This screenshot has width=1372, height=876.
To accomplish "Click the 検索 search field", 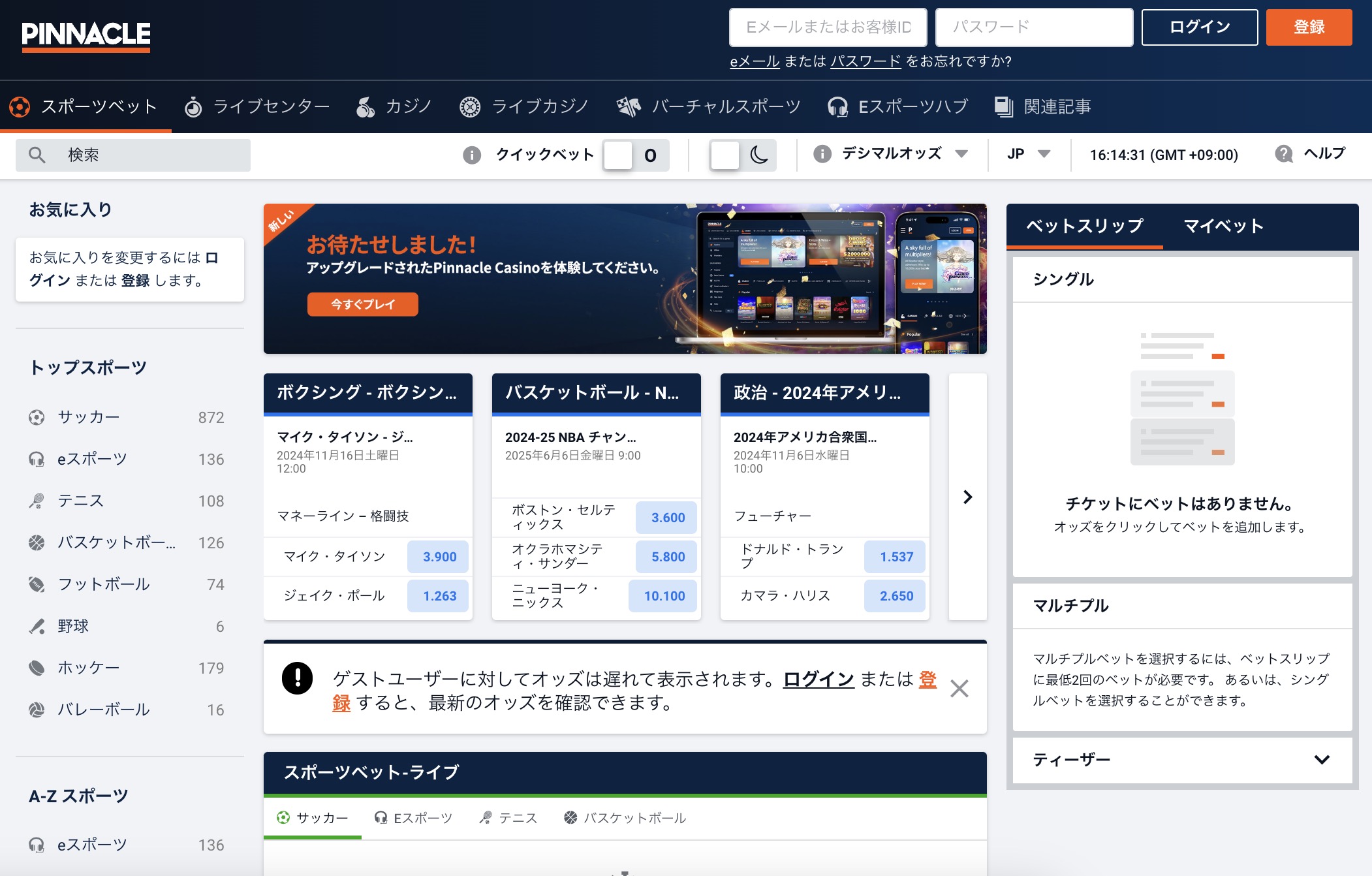I will pyautogui.click(x=133, y=155).
